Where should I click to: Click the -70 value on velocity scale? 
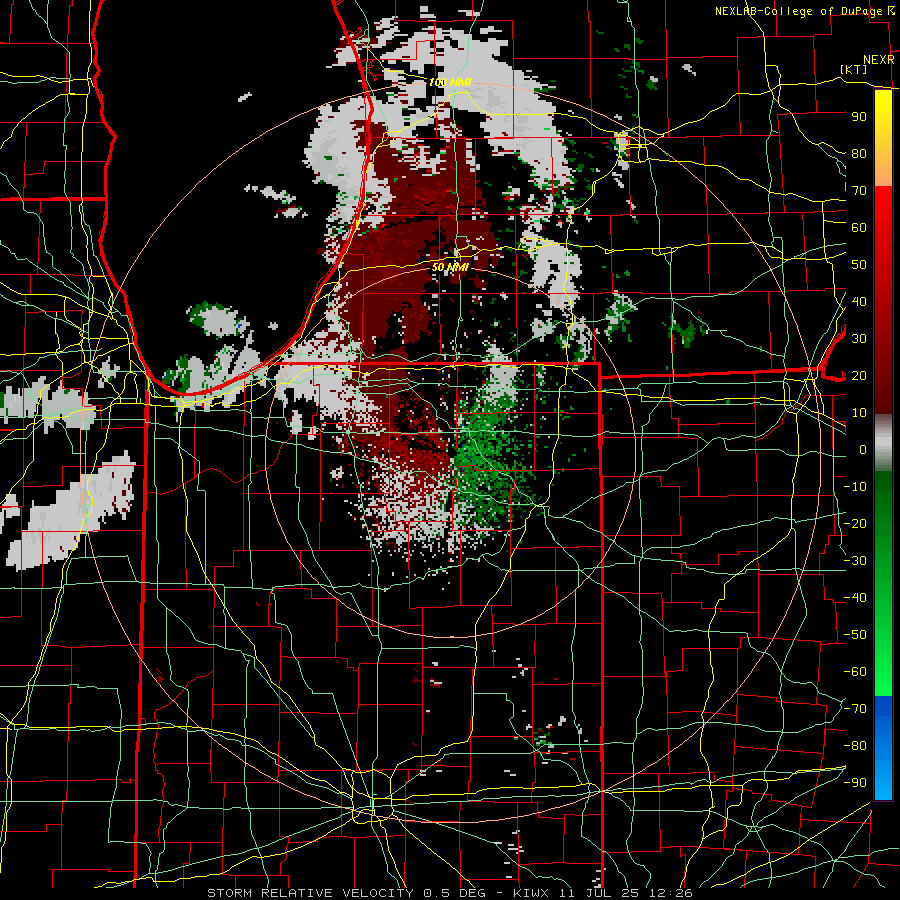tap(855, 709)
